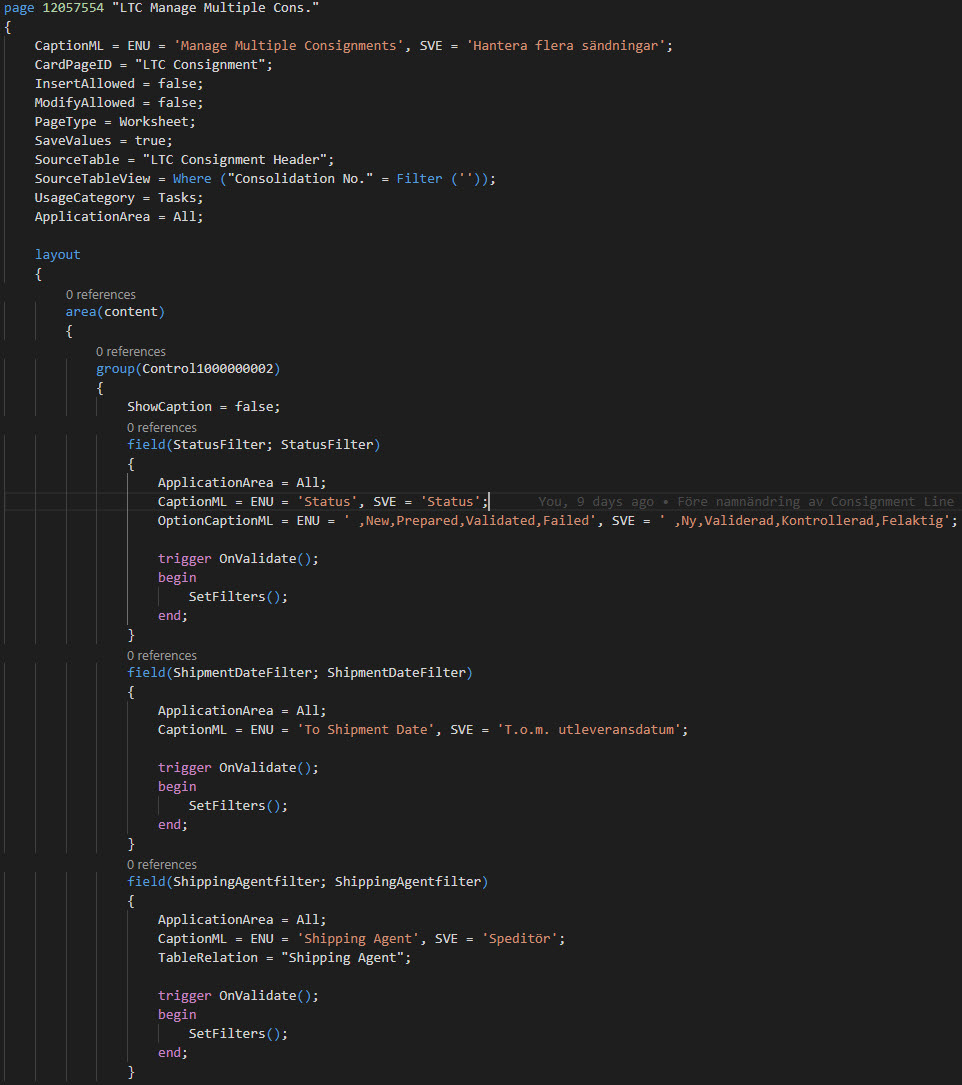Click "0 references" above field(ShipmentDateFilter)
Image resolution: width=962 pixels, height=1085 pixels.
(161, 655)
